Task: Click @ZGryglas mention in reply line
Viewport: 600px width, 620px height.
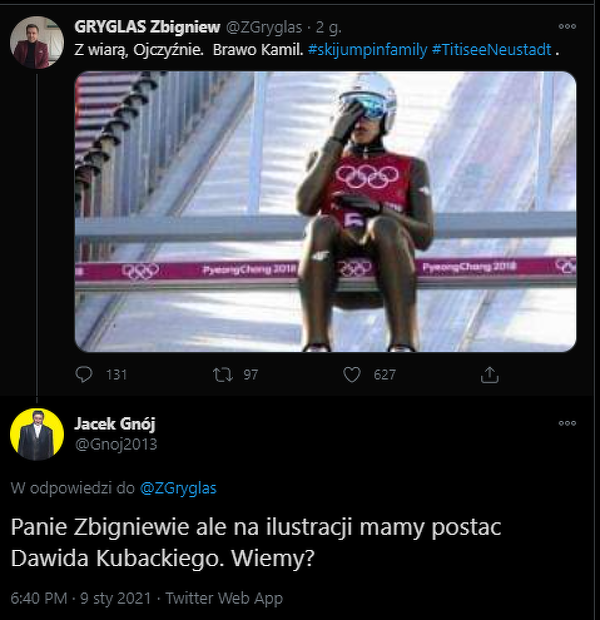Action: point(178,488)
